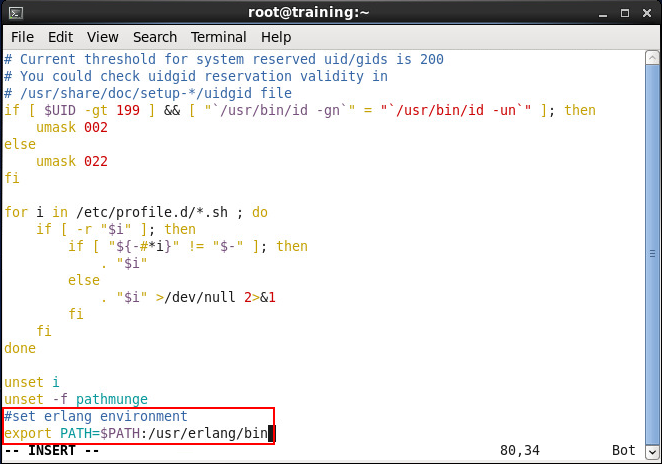
Task: Click the 'Current threshold for system reserved' comment line
Action: pyautogui.click(x=224, y=59)
